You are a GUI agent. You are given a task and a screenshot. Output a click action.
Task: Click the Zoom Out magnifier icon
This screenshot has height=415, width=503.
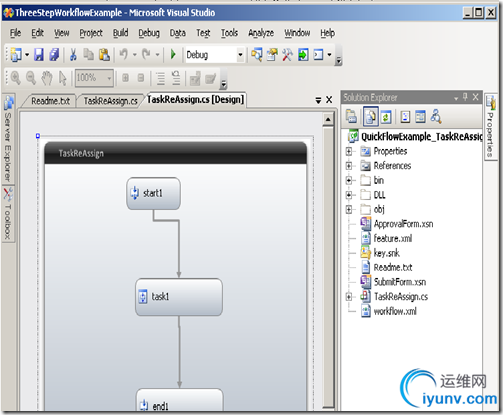[x=31, y=78]
